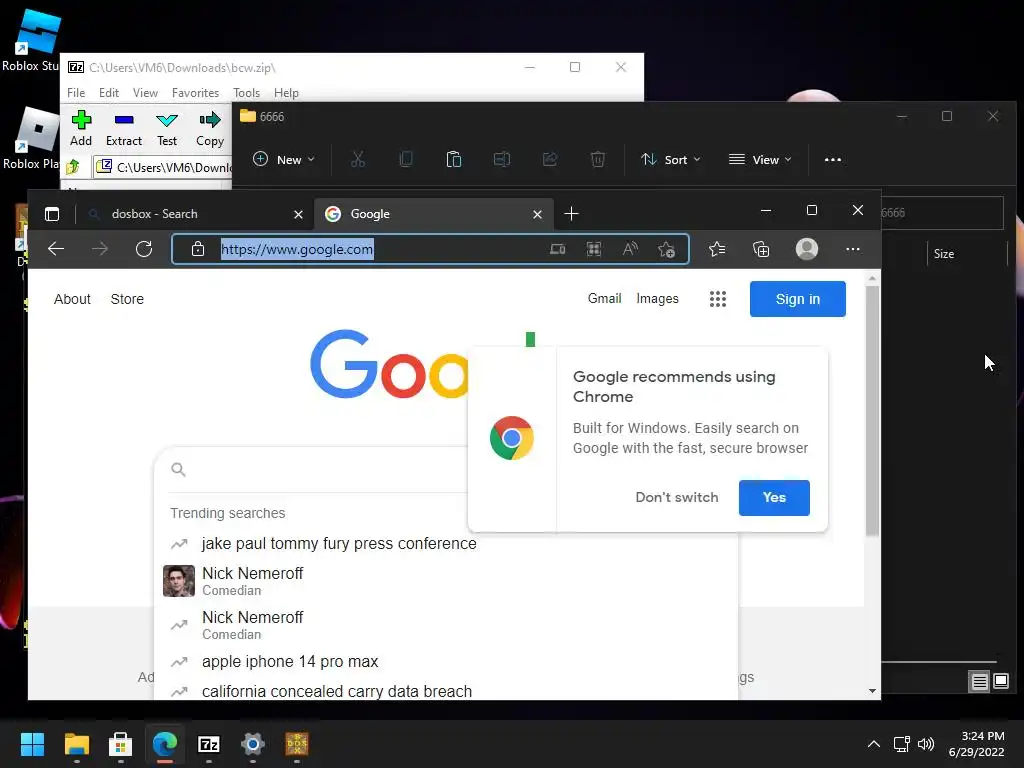
Task: Click the Copy icon in File Explorer toolbar
Action: [x=406, y=159]
